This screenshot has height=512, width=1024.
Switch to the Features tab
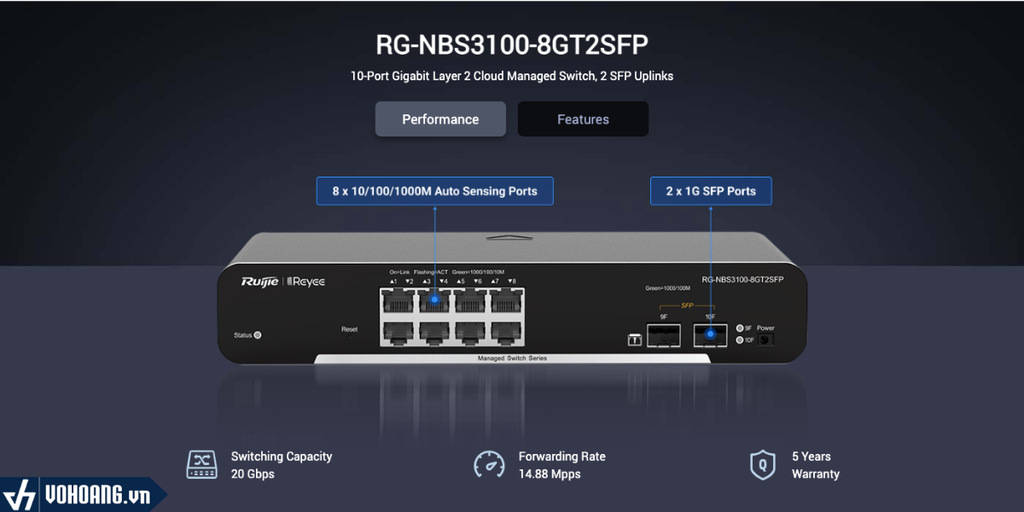click(x=583, y=119)
